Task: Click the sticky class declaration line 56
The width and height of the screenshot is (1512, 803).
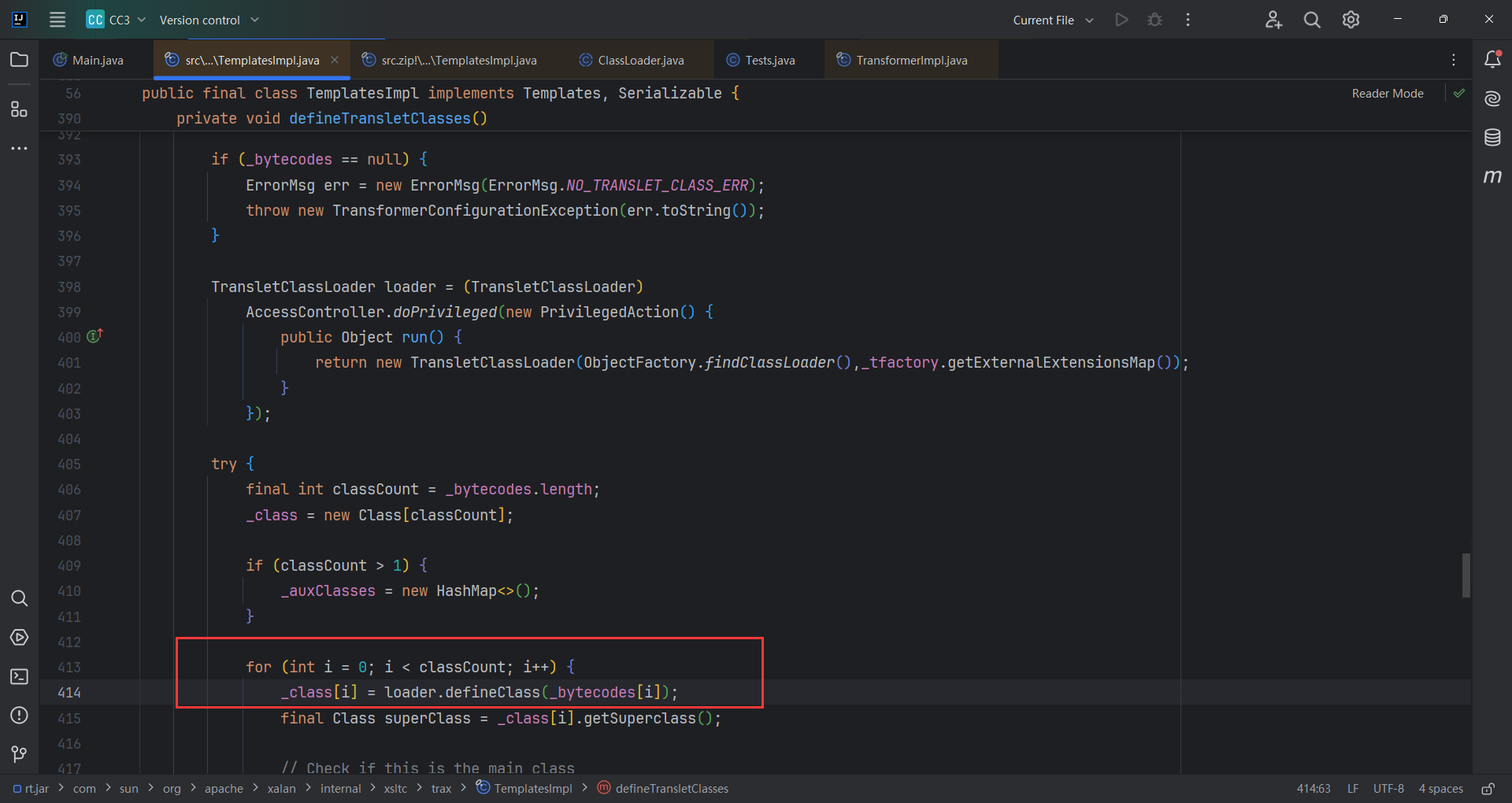Action: coord(440,93)
